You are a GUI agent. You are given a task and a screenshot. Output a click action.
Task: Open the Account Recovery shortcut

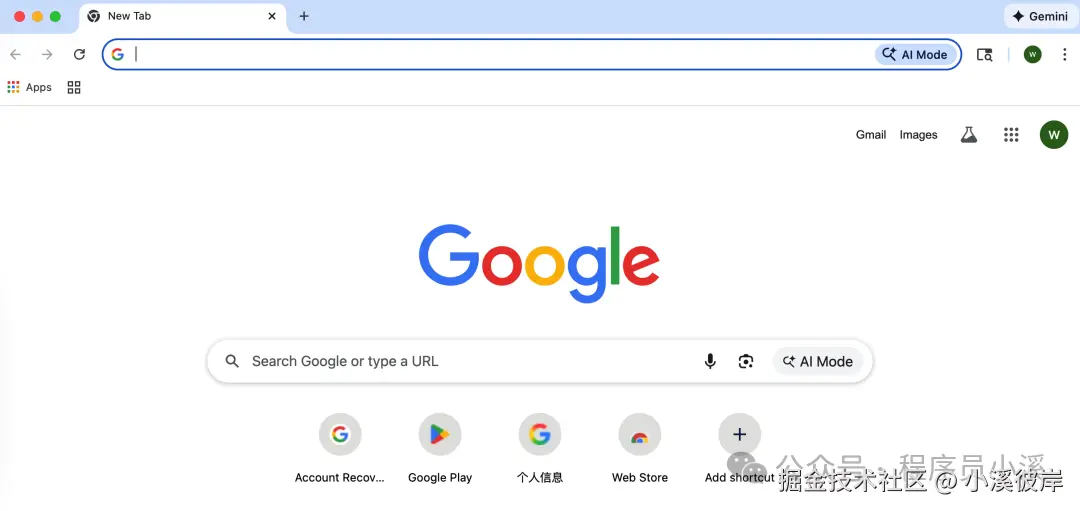[x=340, y=448]
